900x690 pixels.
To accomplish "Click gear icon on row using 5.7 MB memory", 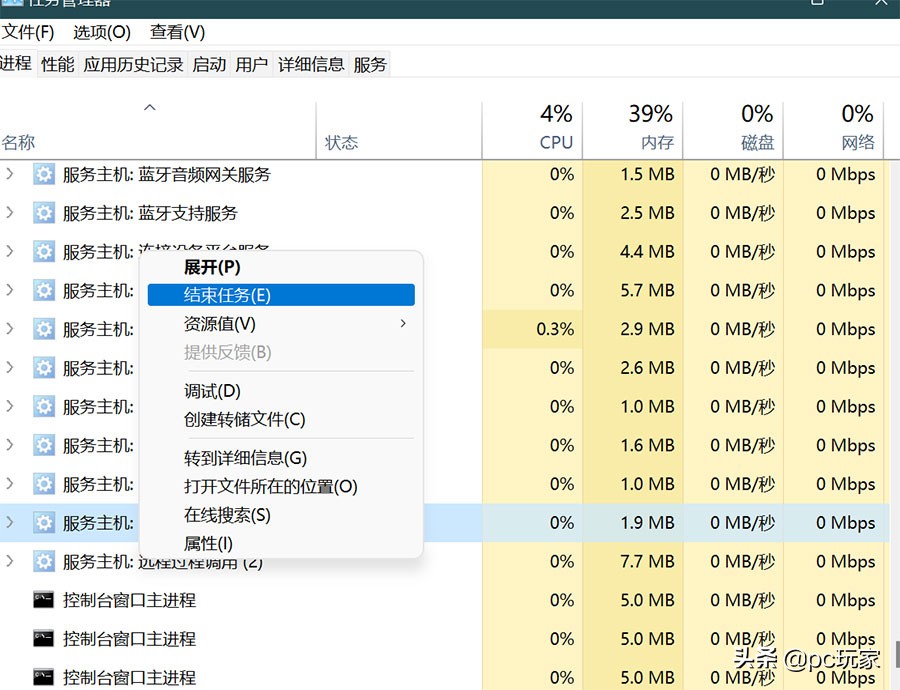I will pos(44,290).
